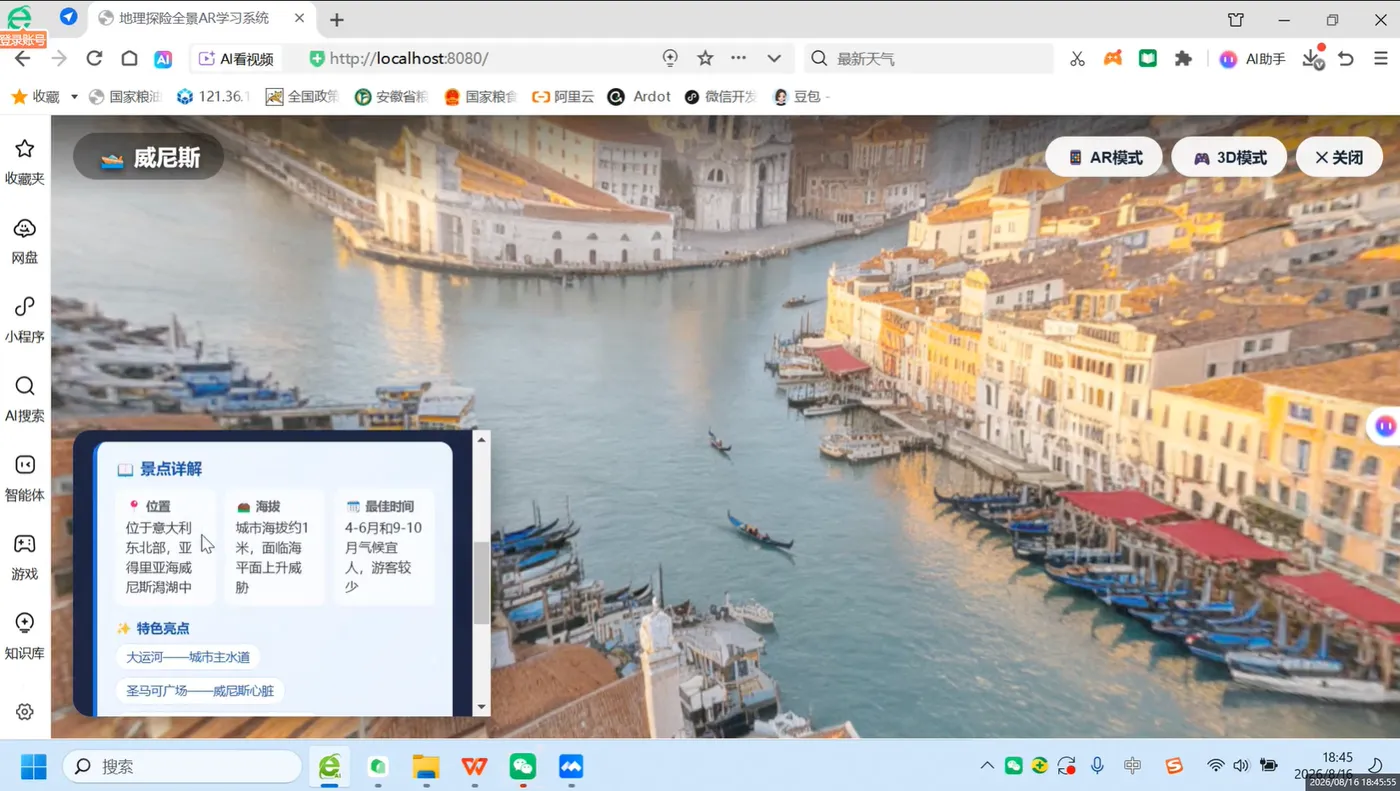Open the 收藏夹 sidebar icon
The width and height of the screenshot is (1400, 791).
pos(24,161)
